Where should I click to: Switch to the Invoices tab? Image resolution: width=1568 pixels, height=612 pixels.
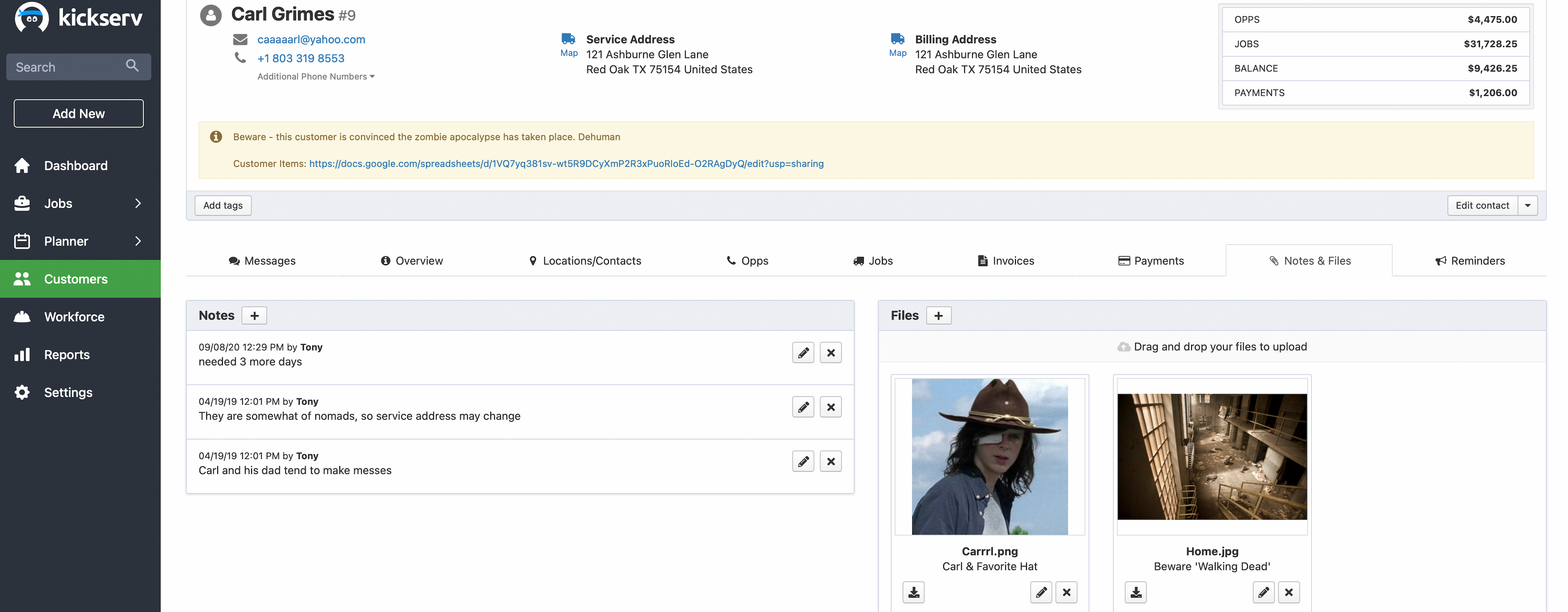pyautogui.click(x=1006, y=261)
